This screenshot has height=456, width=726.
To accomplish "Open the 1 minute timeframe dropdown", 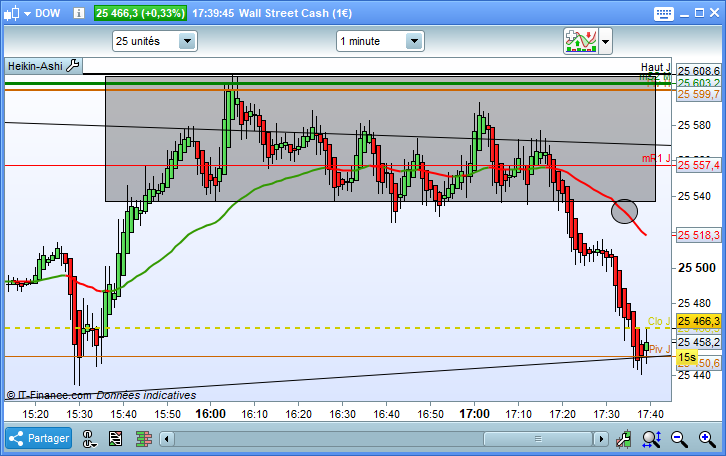I will click(x=380, y=41).
